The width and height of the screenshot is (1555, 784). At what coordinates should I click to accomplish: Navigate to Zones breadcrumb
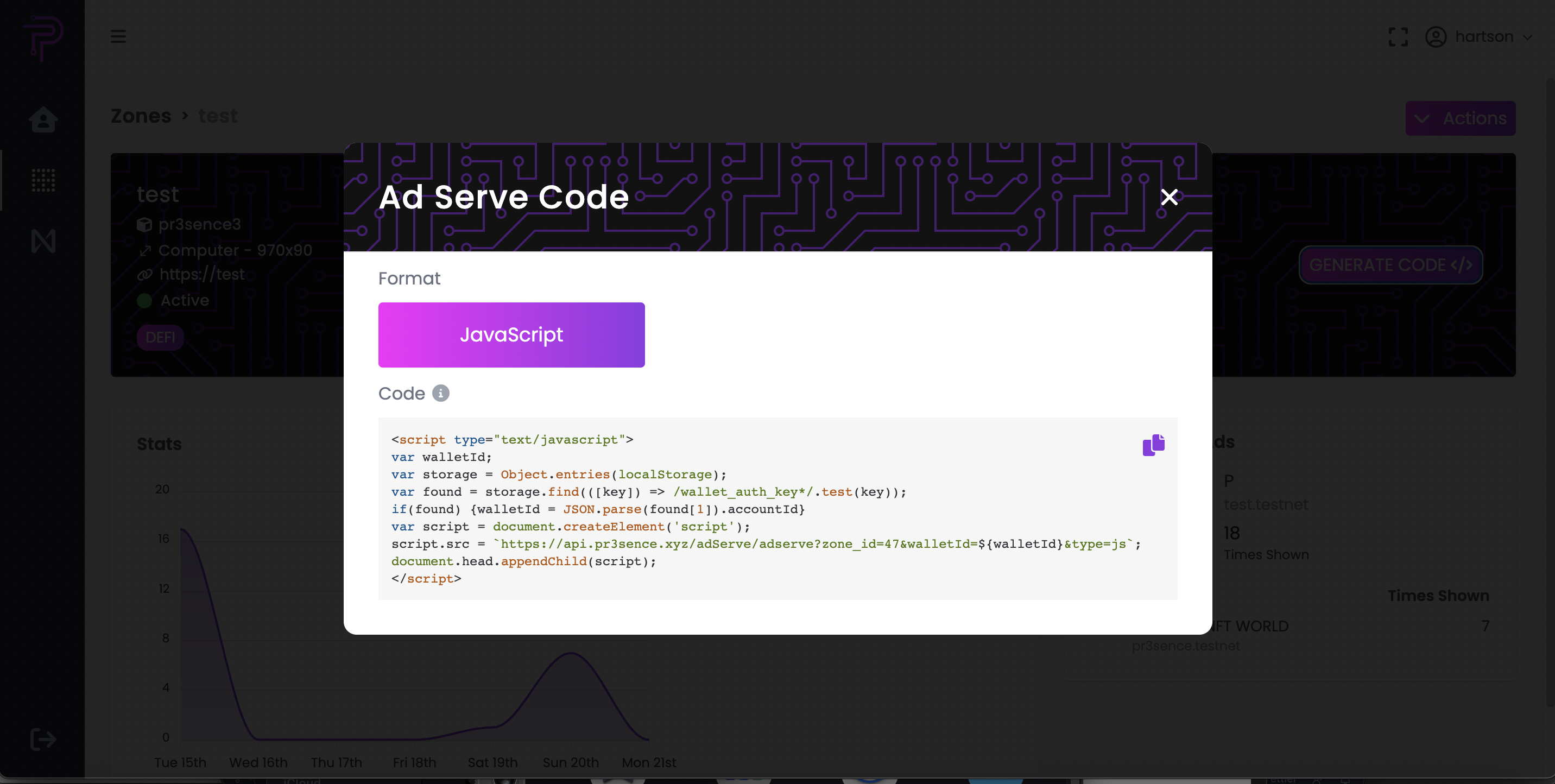click(141, 115)
